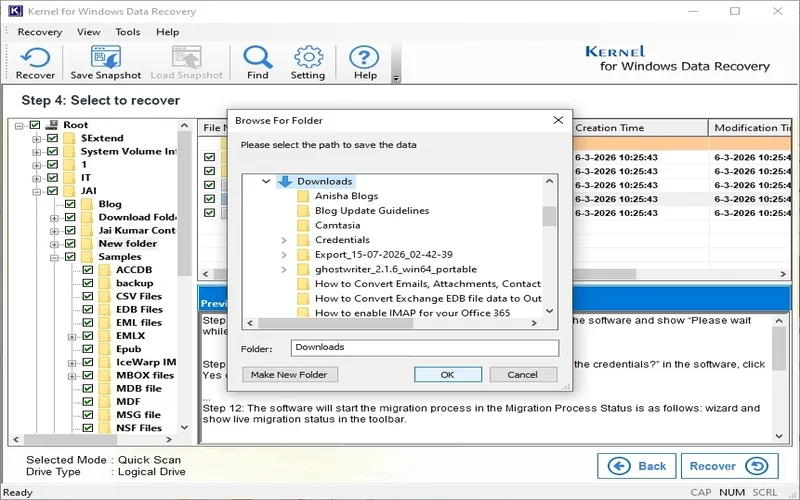The height and width of the screenshot is (500, 800).
Task: Toggle the System Volume Information checkbox
Action: point(53,151)
